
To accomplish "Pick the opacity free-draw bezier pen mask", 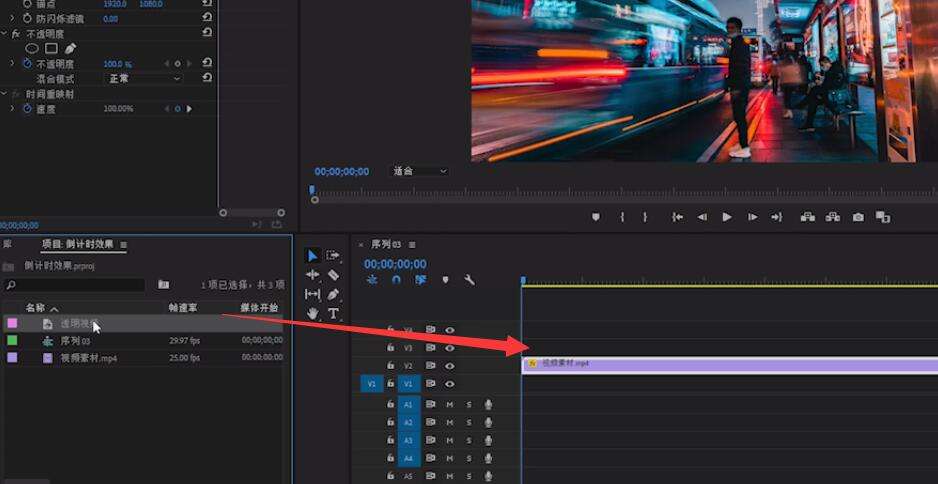I will click(70, 48).
